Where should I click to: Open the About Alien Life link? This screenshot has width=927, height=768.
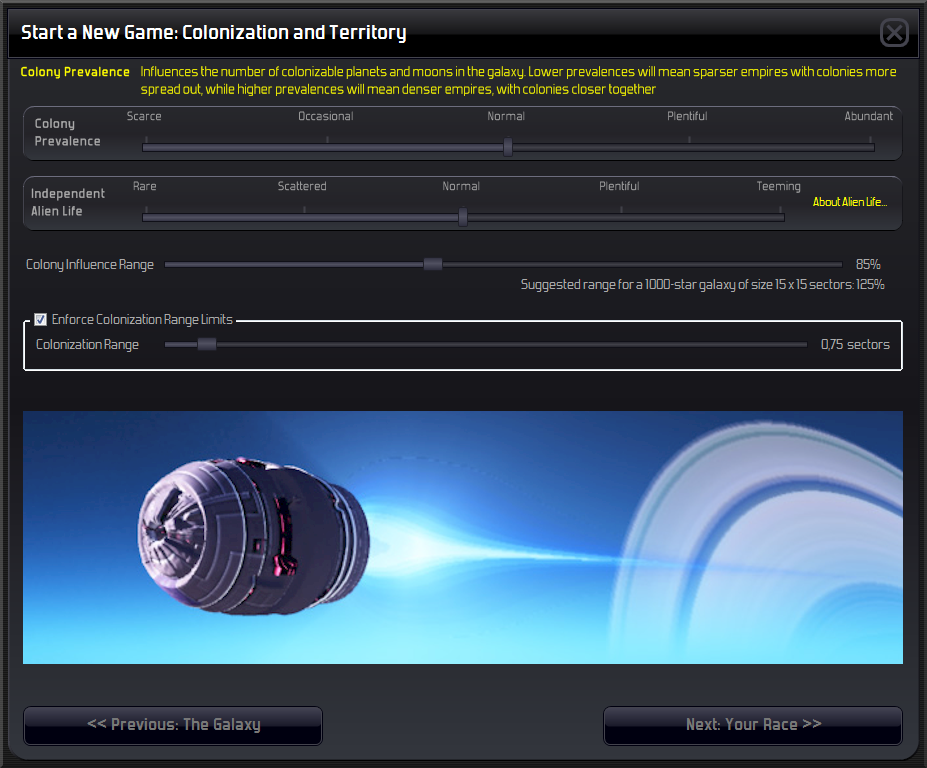tap(850, 202)
